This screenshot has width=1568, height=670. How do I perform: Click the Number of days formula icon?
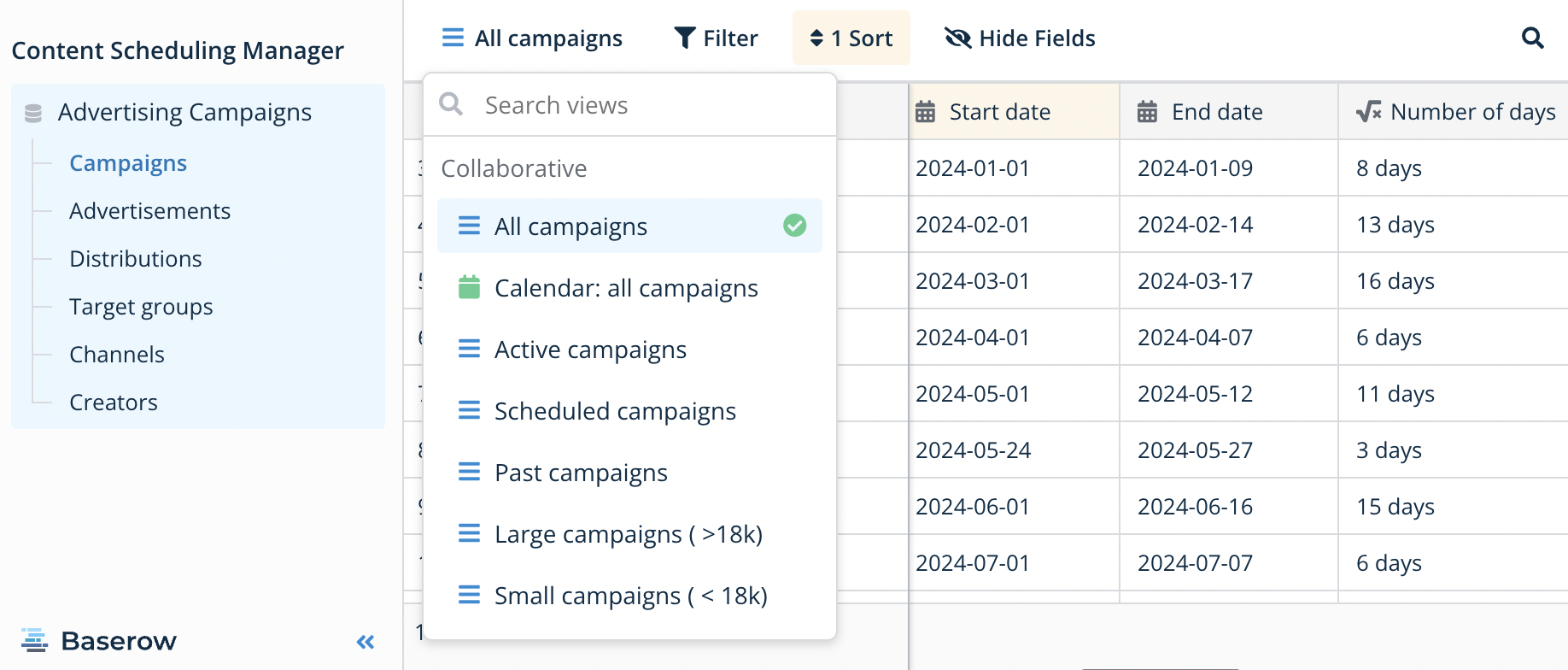click(1368, 112)
